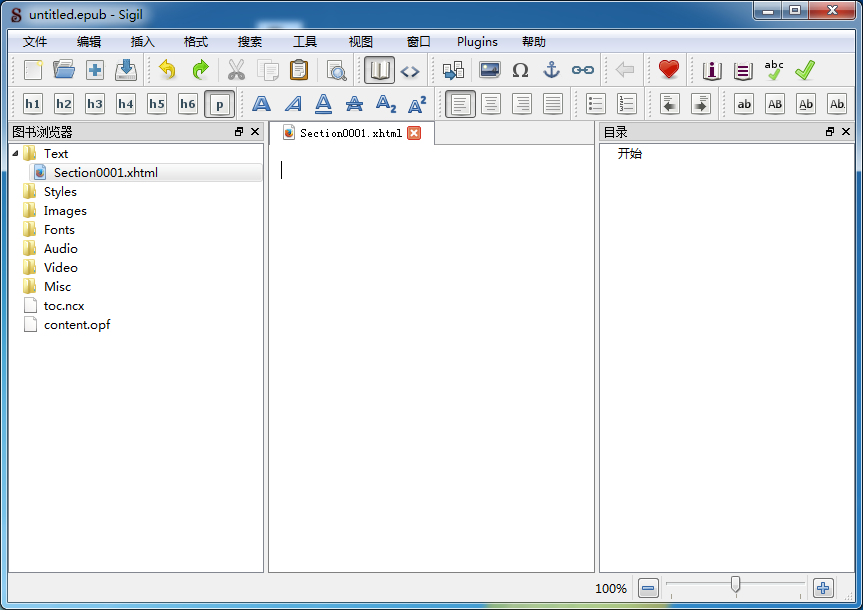Click the Split At Cursor icon
The height and width of the screenshot is (610, 863).
click(x=453, y=70)
